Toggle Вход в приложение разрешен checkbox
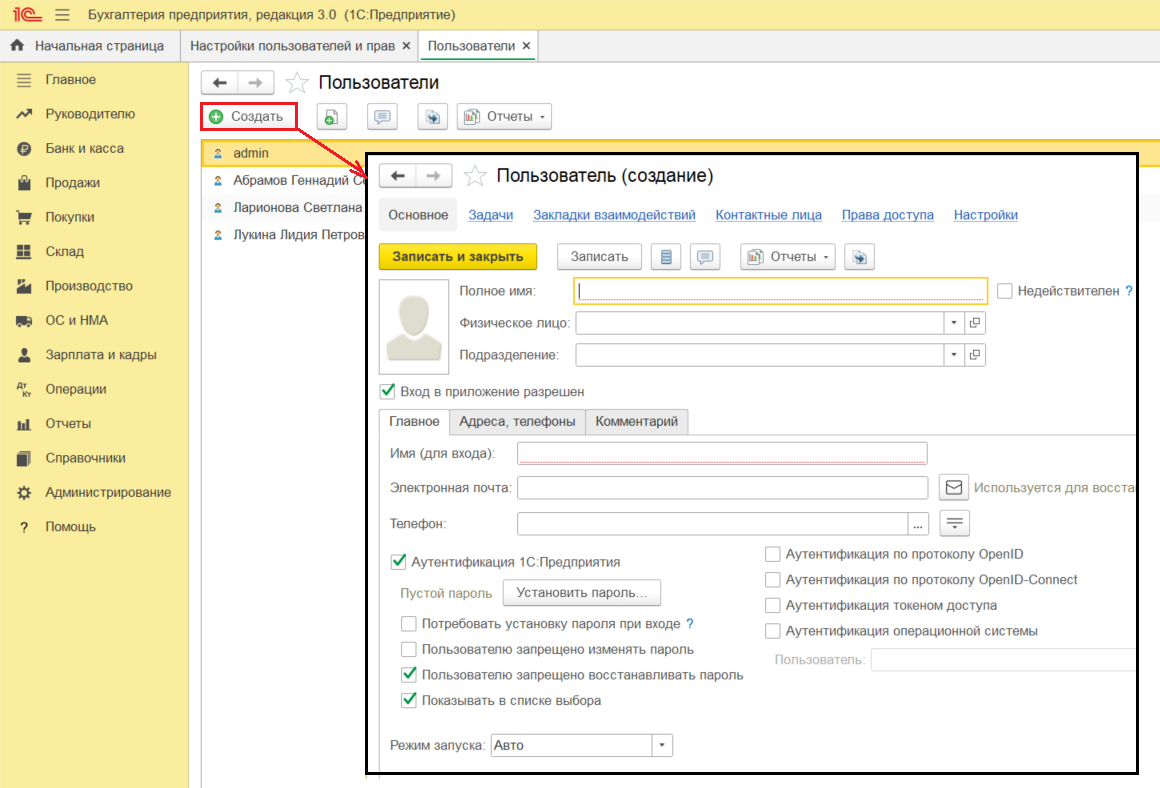Image resolution: width=1160 pixels, height=788 pixels. pyautogui.click(x=388, y=391)
